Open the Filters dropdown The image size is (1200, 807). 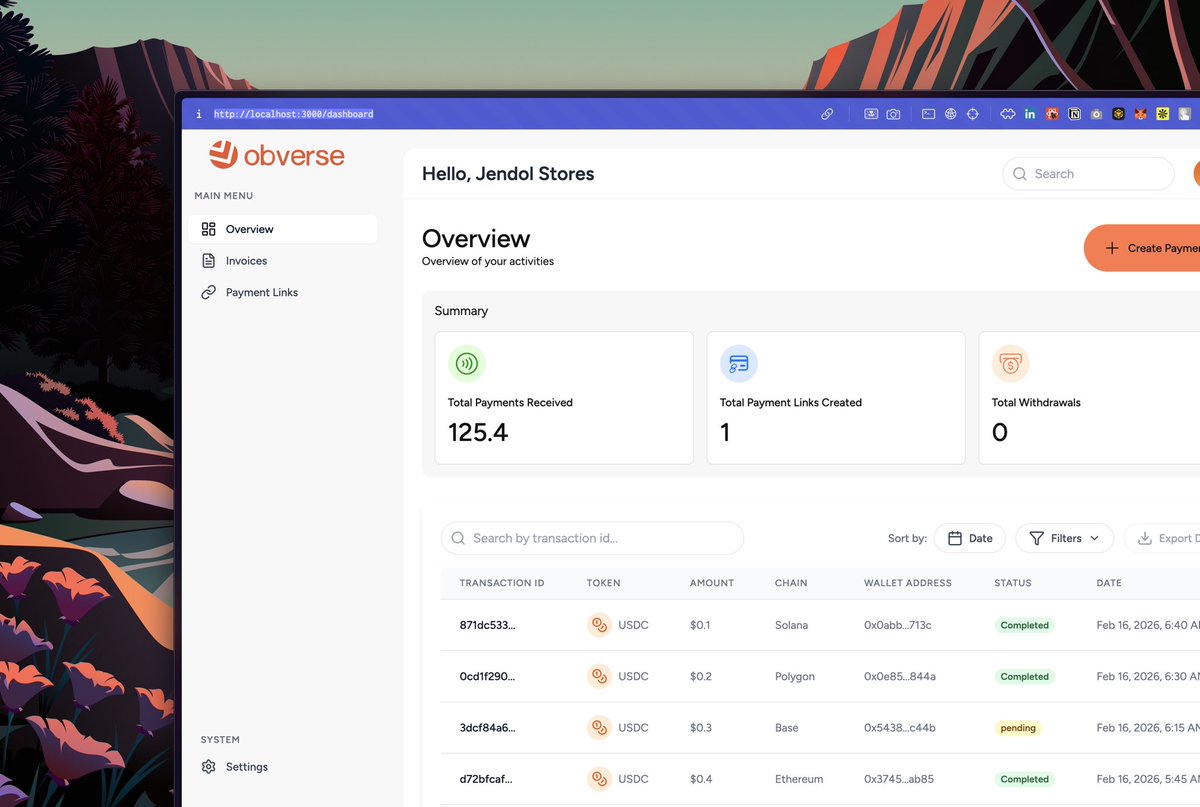point(1065,538)
